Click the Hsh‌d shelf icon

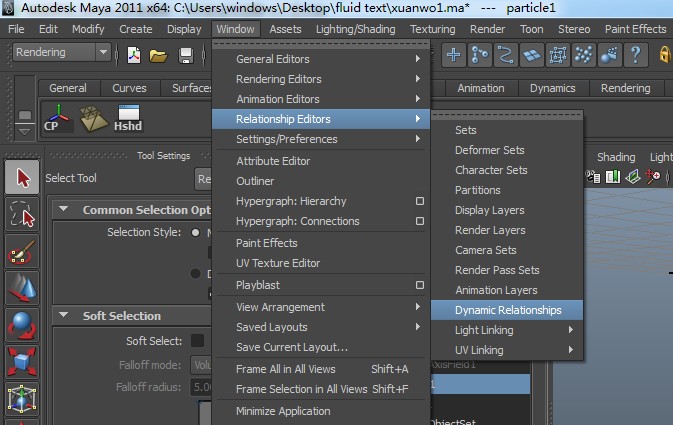click(x=128, y=118)
